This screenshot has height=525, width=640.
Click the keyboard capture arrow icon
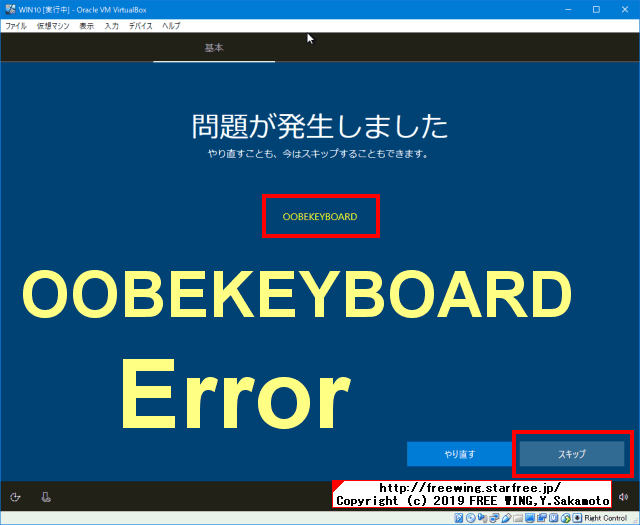click(577, 518)
